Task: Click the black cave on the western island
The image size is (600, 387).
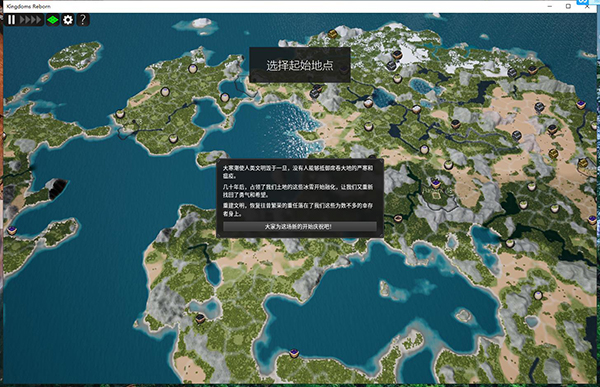Action: click(57, 188)
